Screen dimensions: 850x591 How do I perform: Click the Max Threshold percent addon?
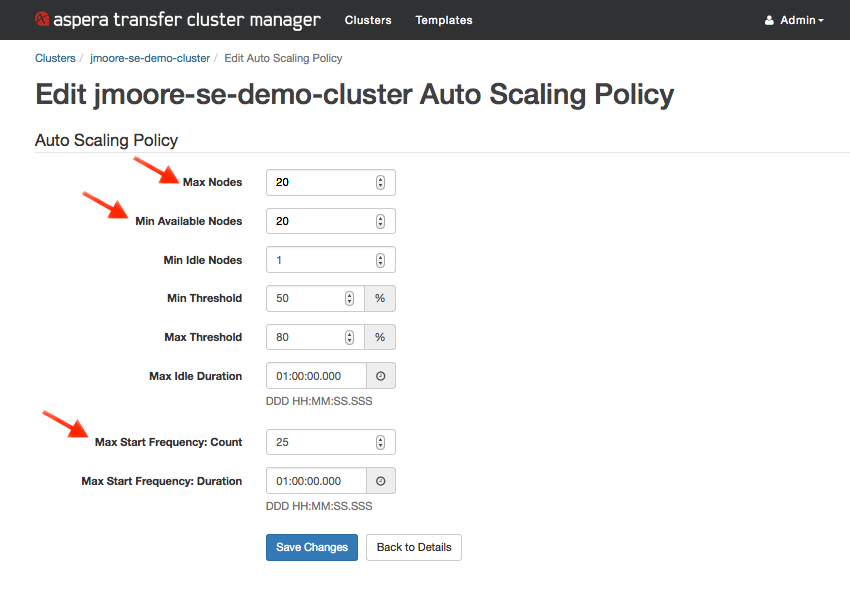(380, 337)
